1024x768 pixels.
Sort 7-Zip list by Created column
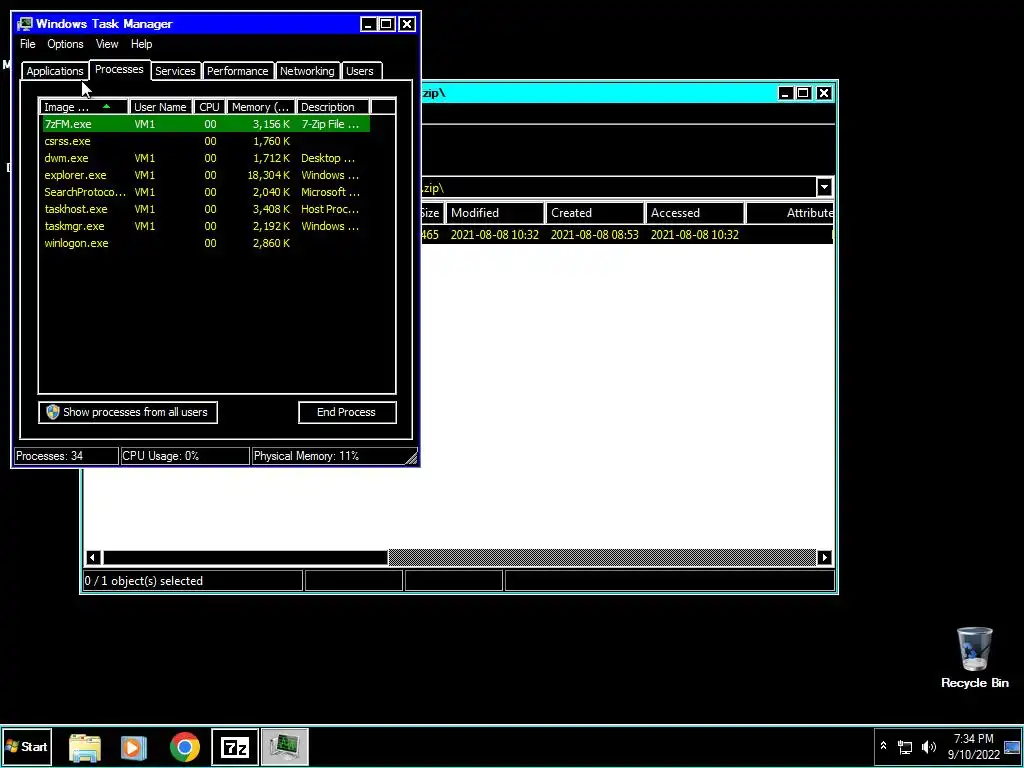(595, 213)
